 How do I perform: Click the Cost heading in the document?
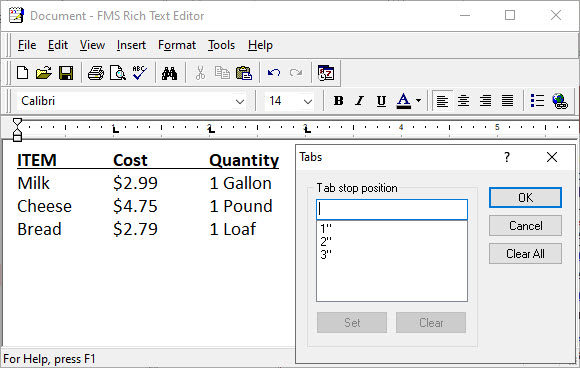click(x=130, y=161)
